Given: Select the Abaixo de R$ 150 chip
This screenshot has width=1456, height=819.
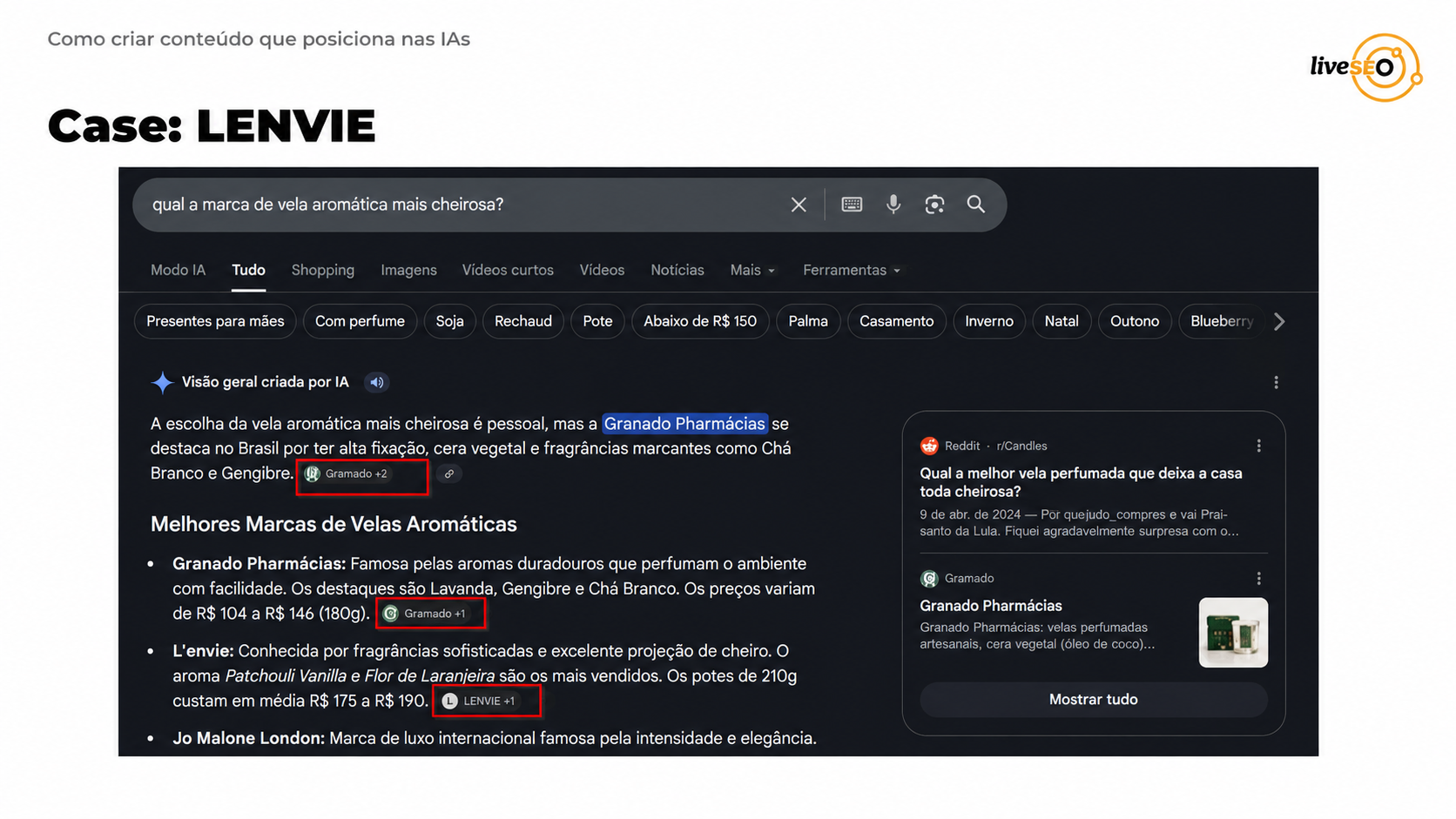Looking at the screenshot, I should click(x=700, y=321).
